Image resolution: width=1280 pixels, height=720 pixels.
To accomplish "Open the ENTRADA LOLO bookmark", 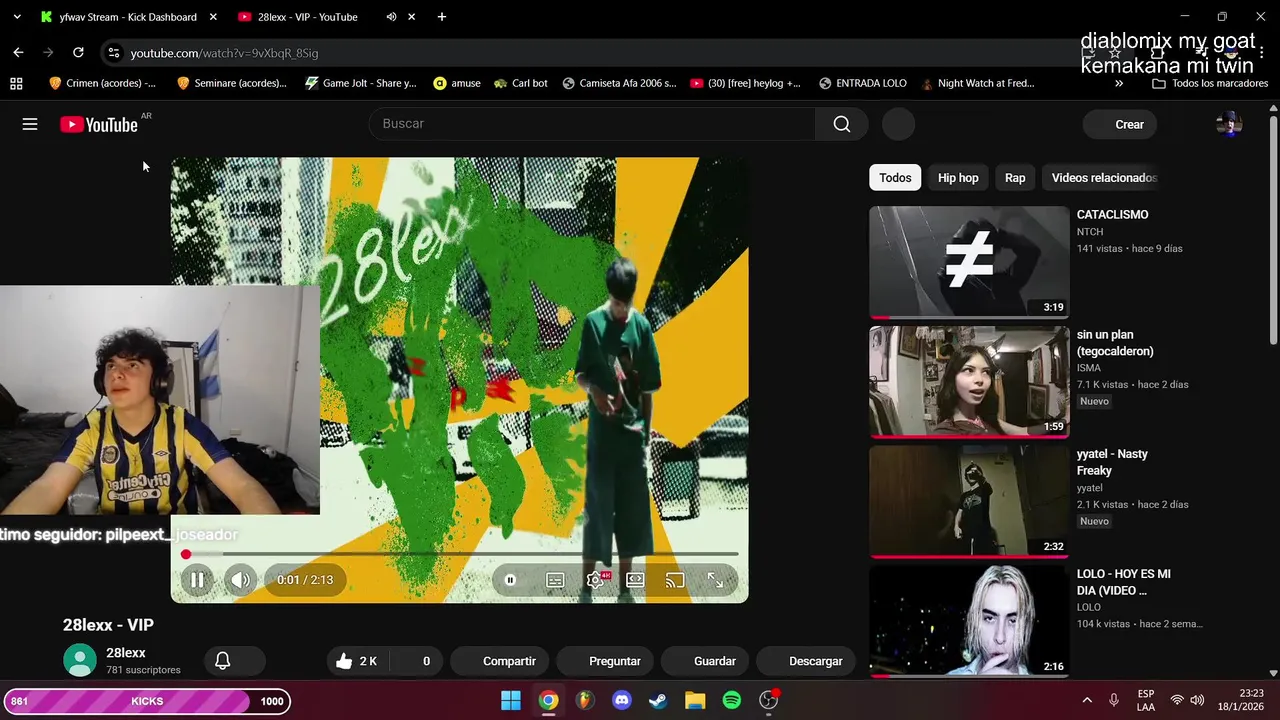I will [863, 83].
